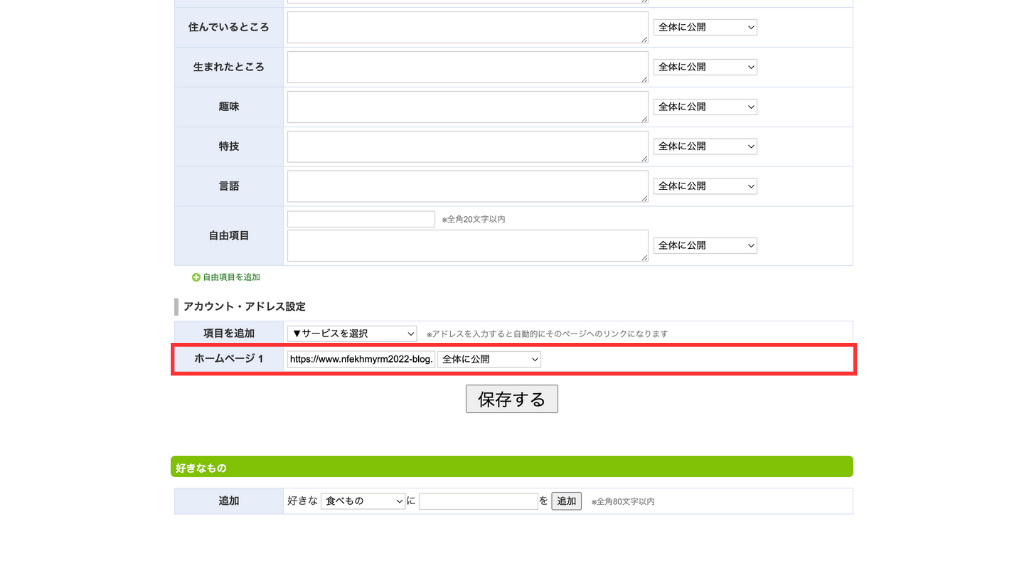Image resolution: width=1024 pixels, height=561 pixels.
Task: Click the 住んでいるところ text area
Action: coord(467,27)
